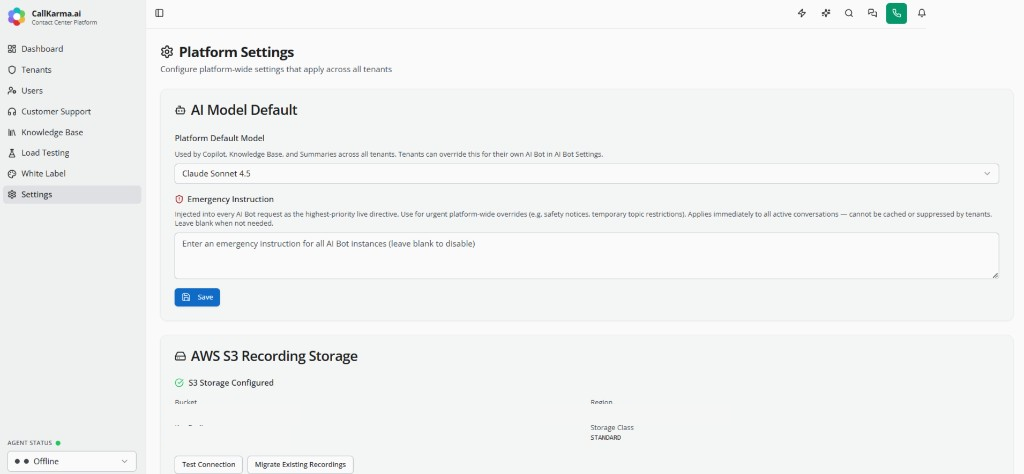Viewport: 1024px width, 474px height.
Task: Click the Knowledge Base books icon
Action: 12,132
